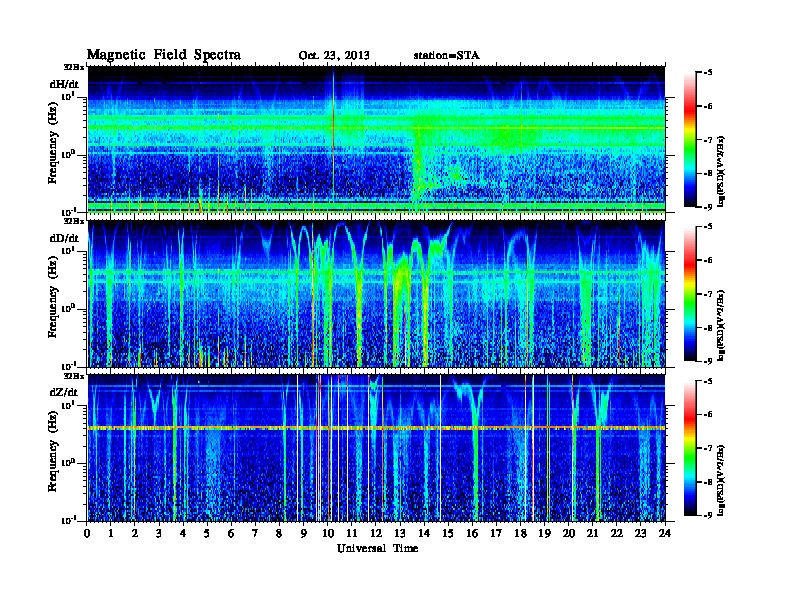This screenshot has height=612, width=792.
Task: Click the '-8' tick on dD/dt color scale
Action: 708,328
